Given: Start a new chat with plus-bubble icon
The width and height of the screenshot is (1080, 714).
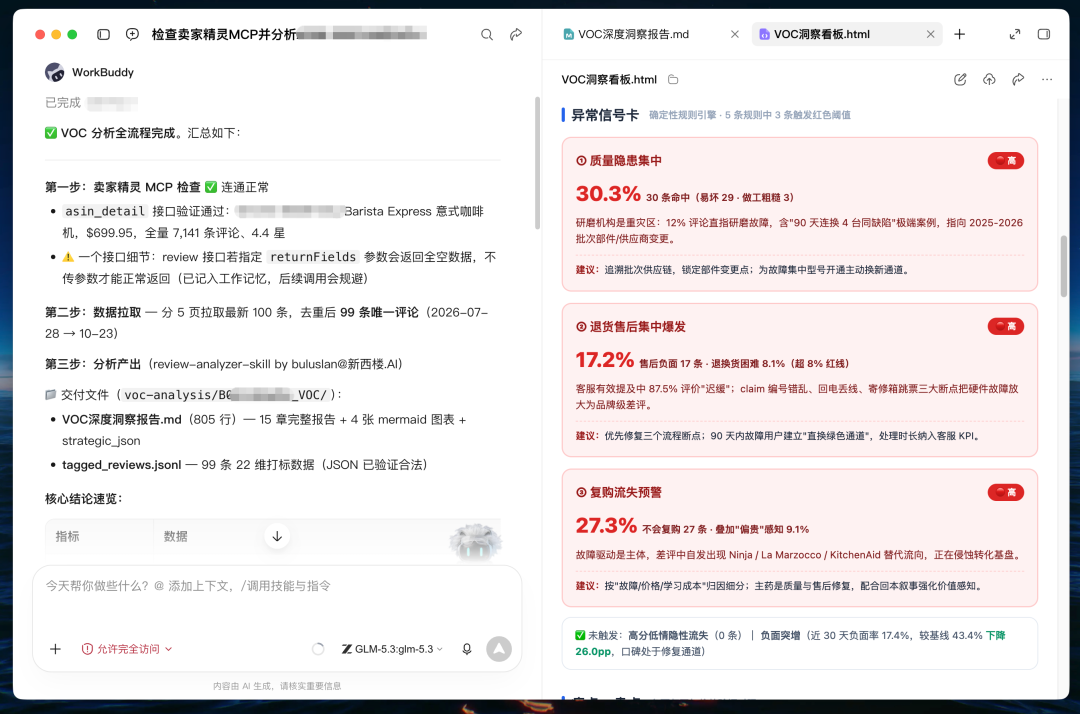Looking at the screenshot, I should click(132, 34).
